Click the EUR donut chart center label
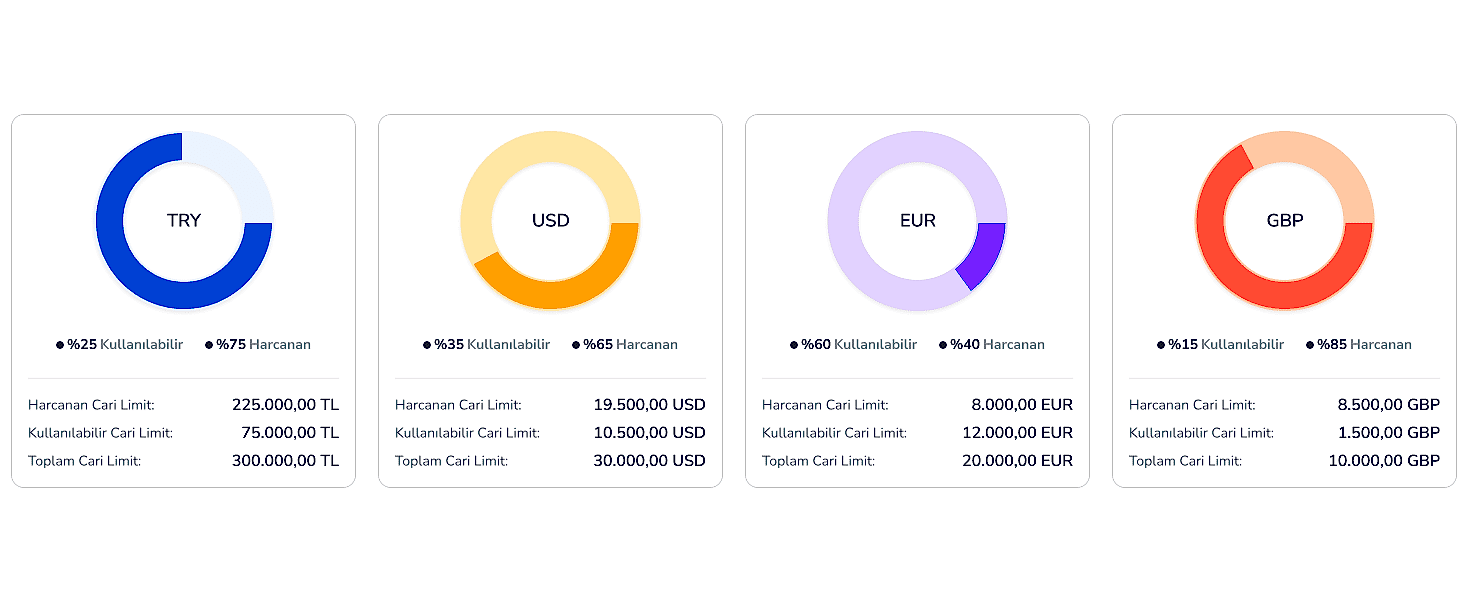 pyautogui.click(x=917, y=221)
